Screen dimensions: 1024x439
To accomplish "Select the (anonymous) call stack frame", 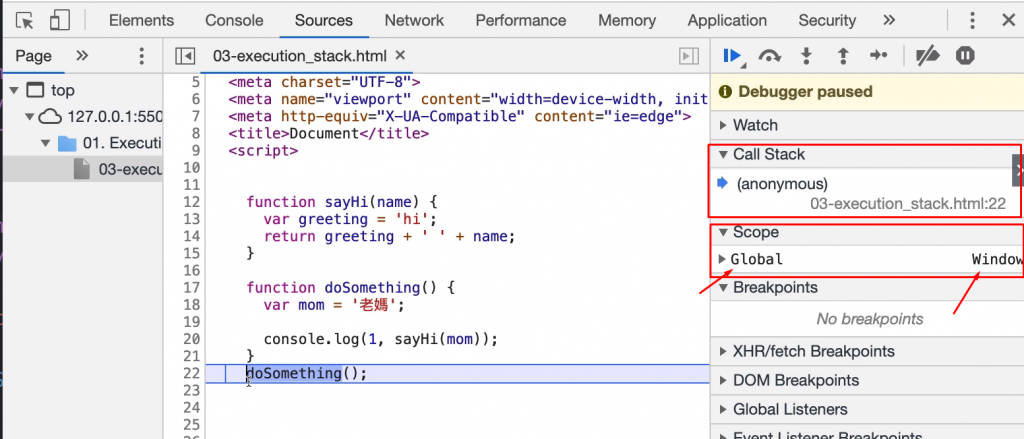I will pos(782,184).
